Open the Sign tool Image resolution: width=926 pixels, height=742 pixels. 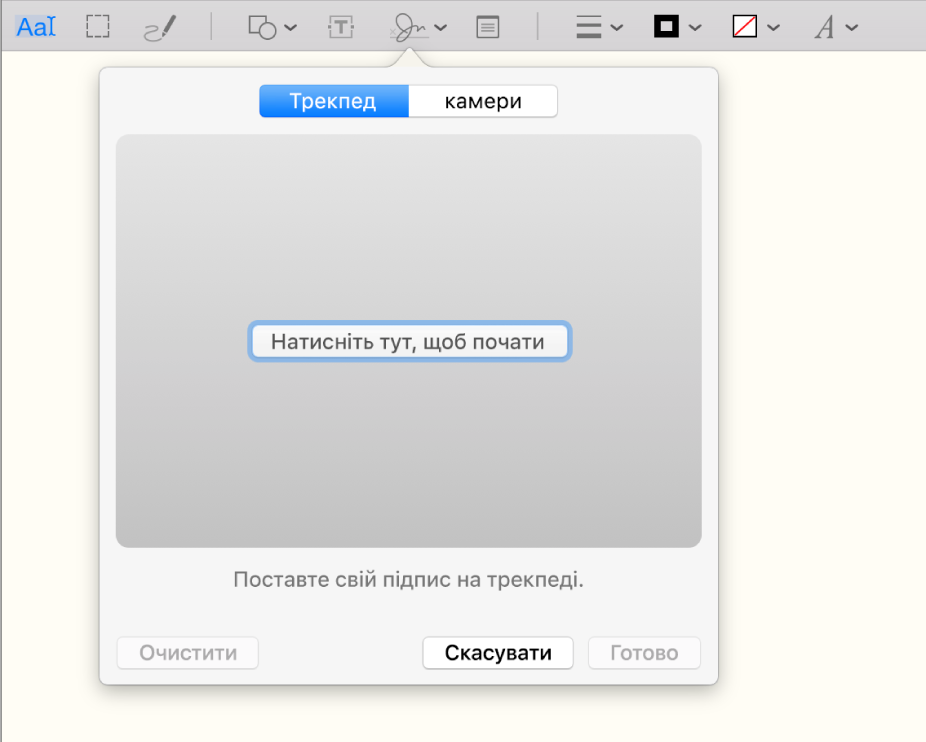(x=410, y=26)
